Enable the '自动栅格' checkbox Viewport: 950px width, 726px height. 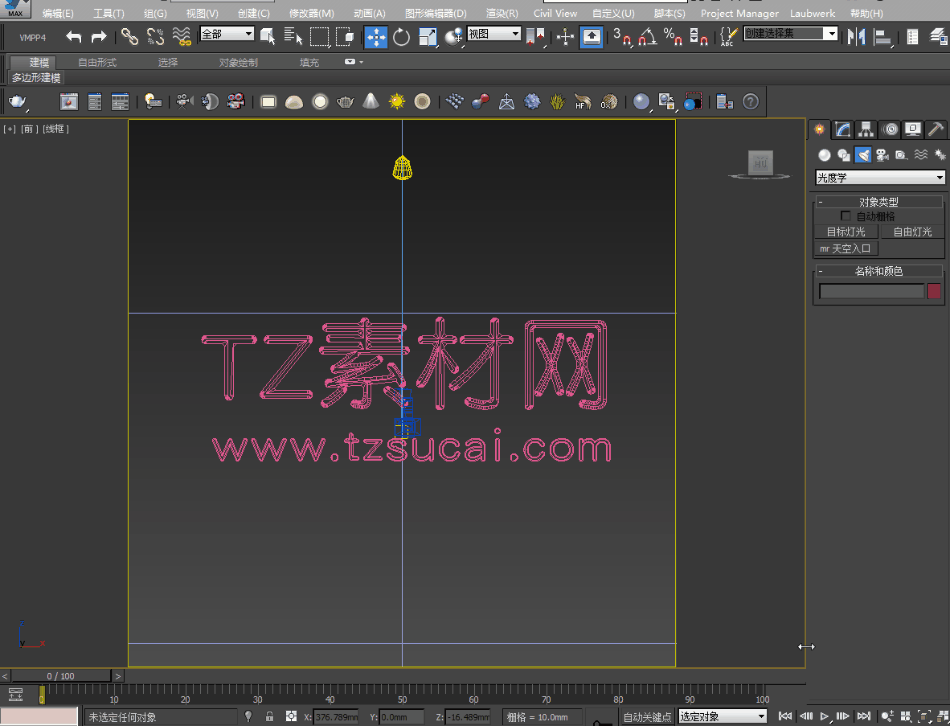tap(846, 216)
